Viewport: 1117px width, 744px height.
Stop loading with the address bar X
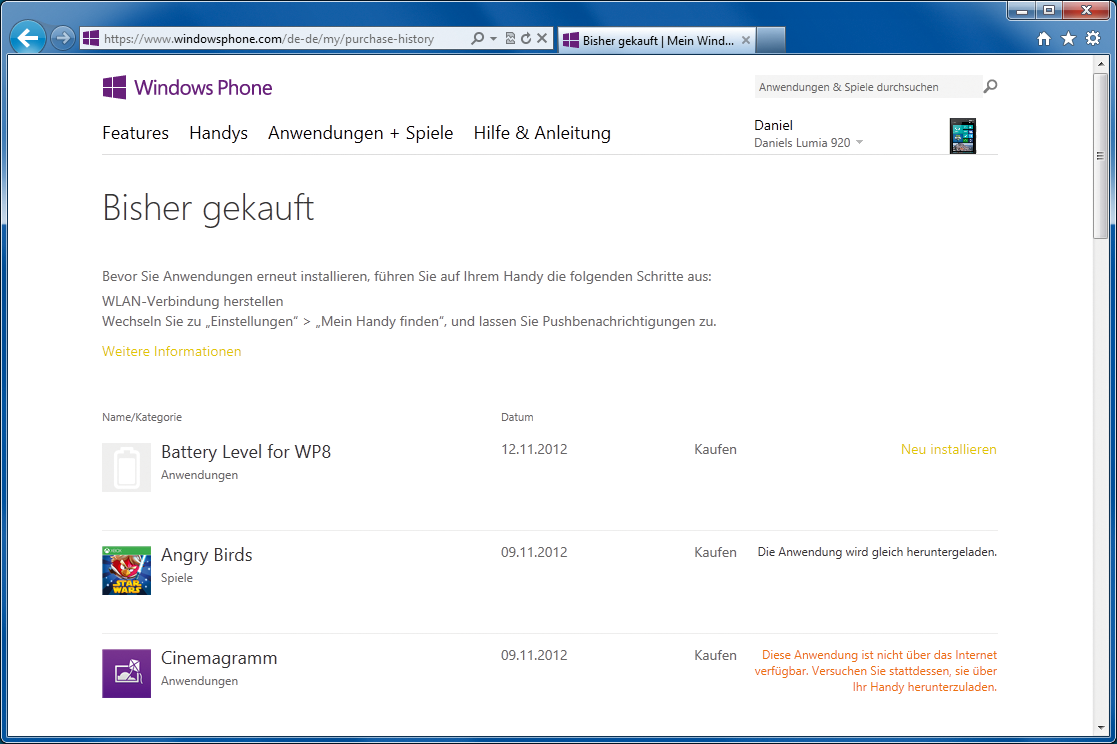[541, 38]
